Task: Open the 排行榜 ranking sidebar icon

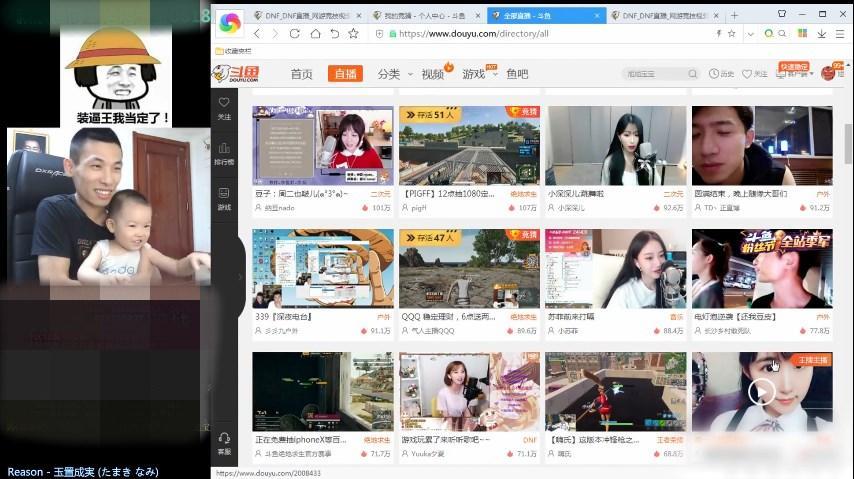Action: [x=224, y=152]
